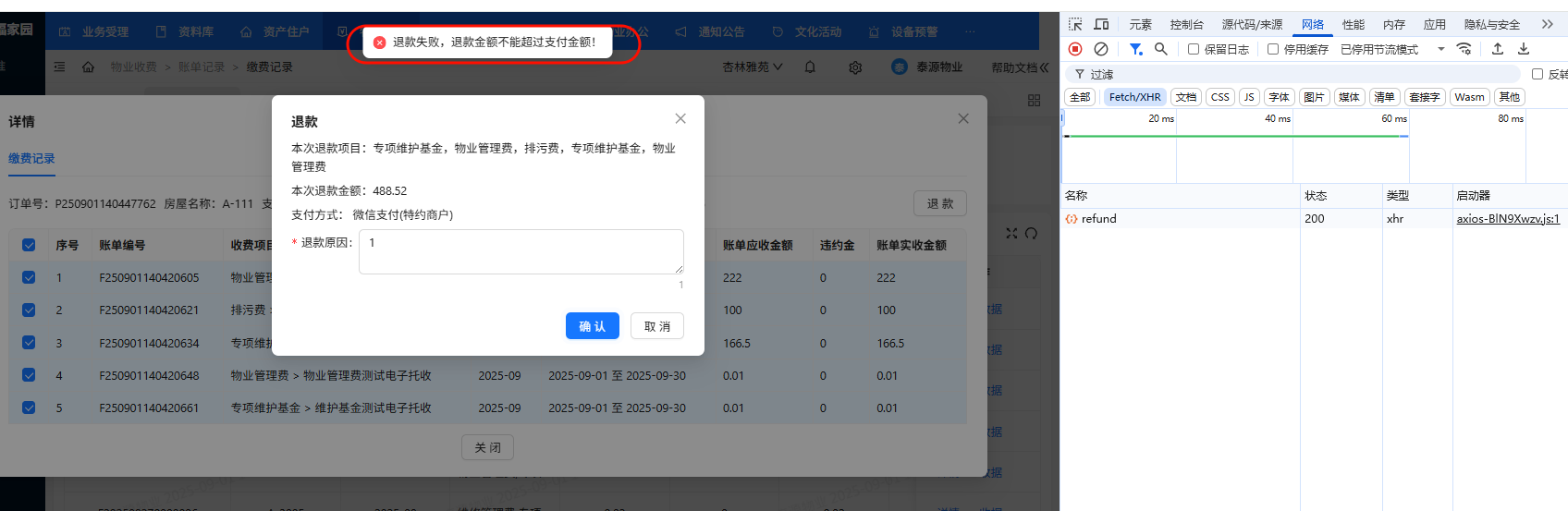This screenshot has width=1568, height=511.
Task: Clear the network log
Action: (x=1101, y=49)
